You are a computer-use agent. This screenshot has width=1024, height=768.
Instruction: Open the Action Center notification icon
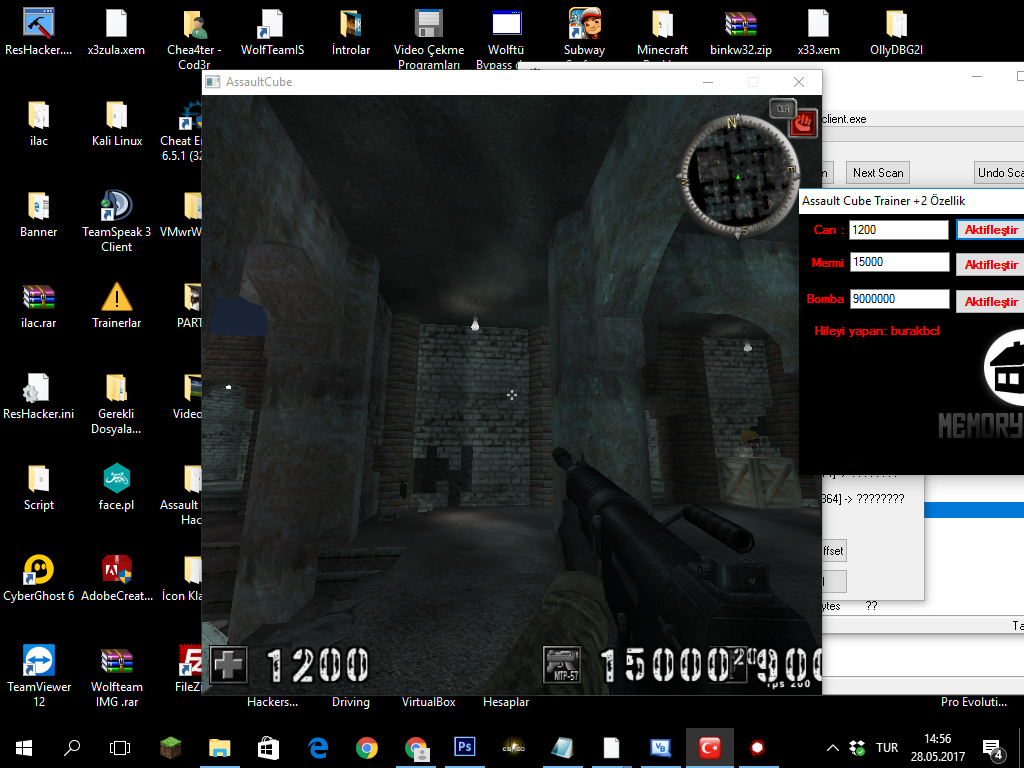[x=993, y=750]
